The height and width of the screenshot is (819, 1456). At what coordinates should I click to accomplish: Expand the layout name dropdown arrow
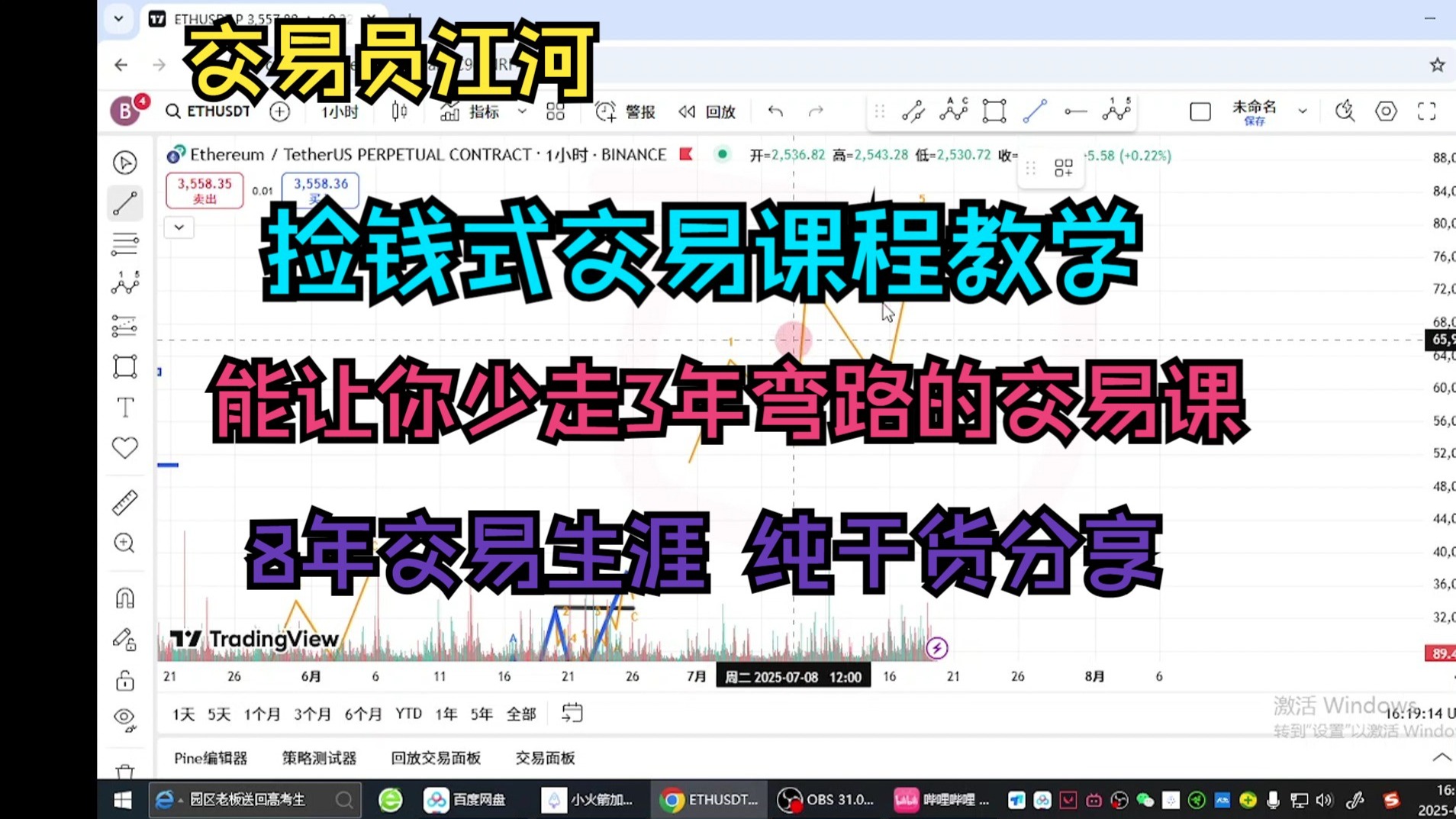click(x=1303, y=111)
